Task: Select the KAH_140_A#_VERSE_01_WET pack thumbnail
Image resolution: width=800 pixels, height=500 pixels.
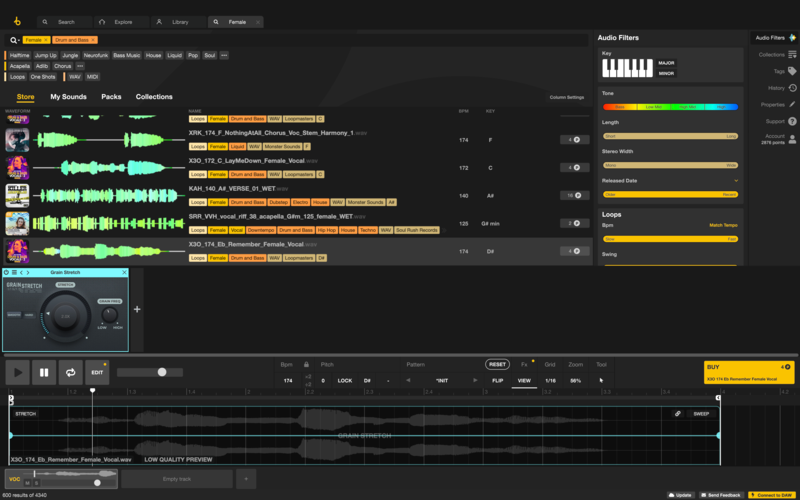Action: [x=17, y=196]
